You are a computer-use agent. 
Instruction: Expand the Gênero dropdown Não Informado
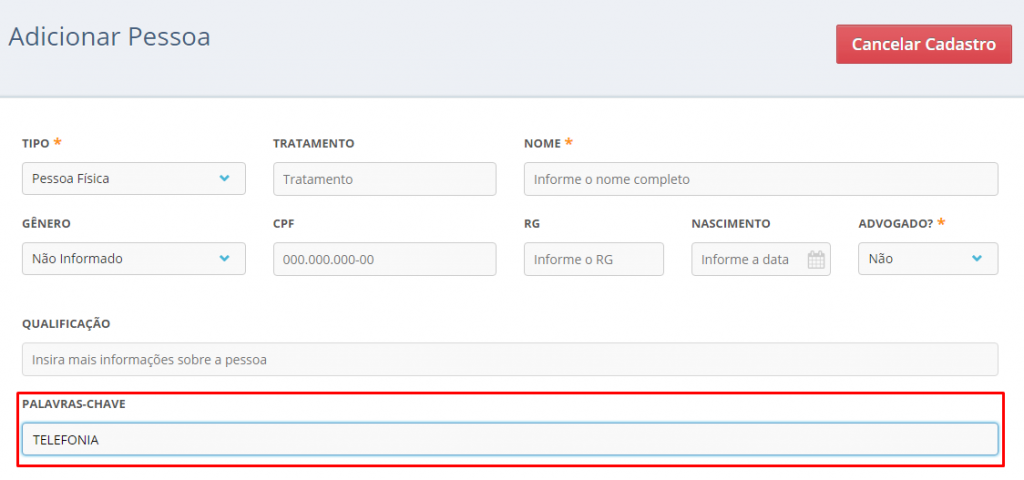tap(134, 259)
